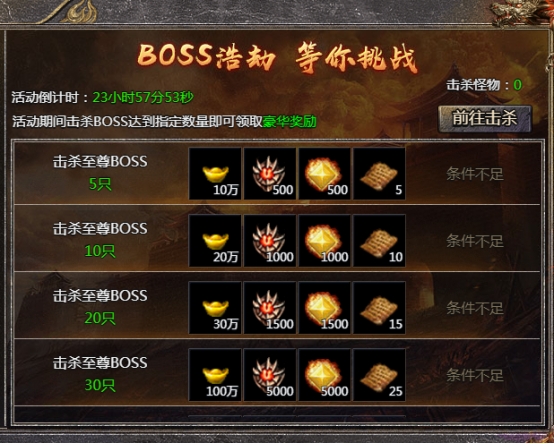
Task: Select the scroll reward icon with quantity 15
Action: click(x=379, y=308)
